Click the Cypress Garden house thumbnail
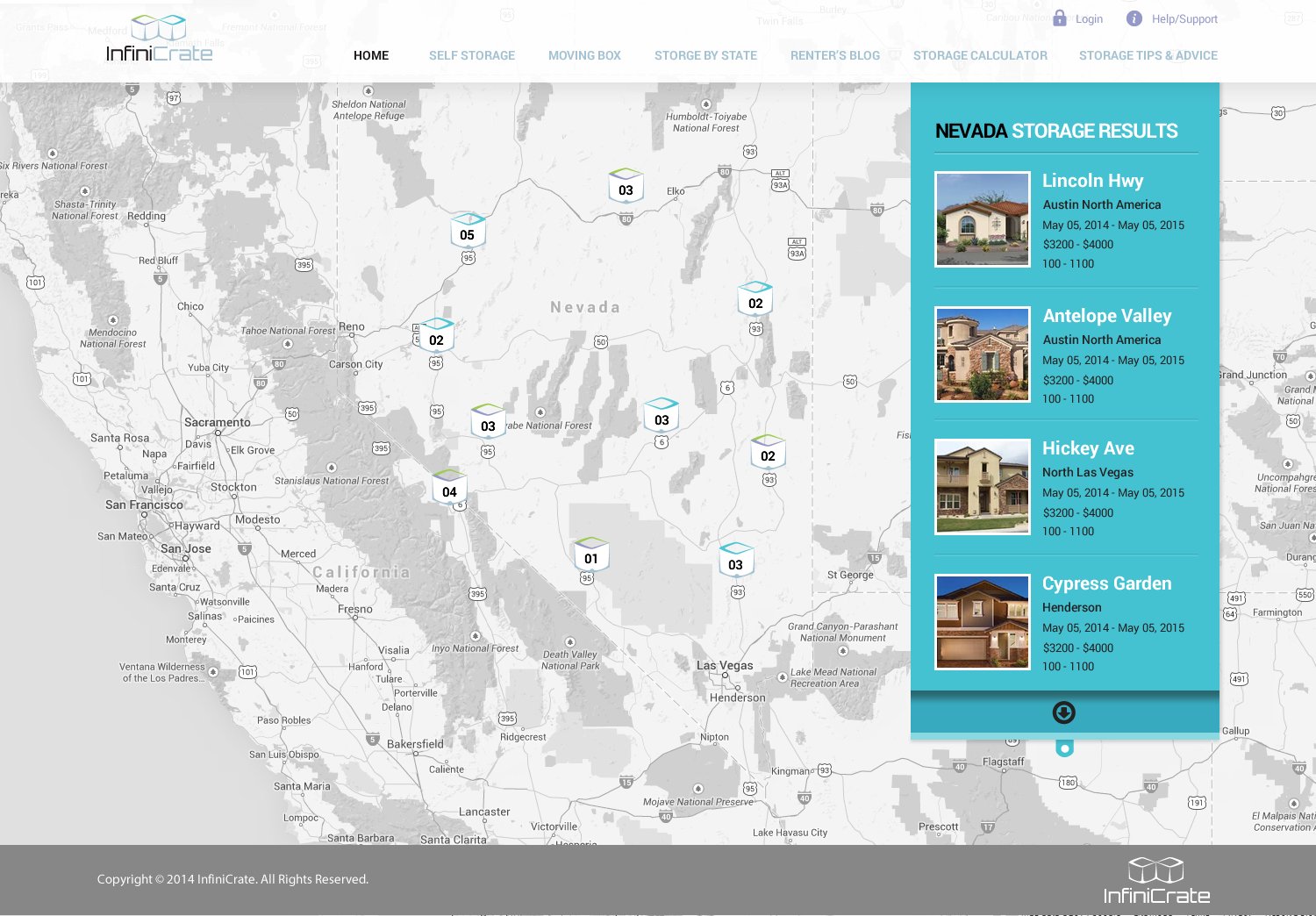Image resolution: width=1316 pixels, height=916 pixels. coord(983,622)
